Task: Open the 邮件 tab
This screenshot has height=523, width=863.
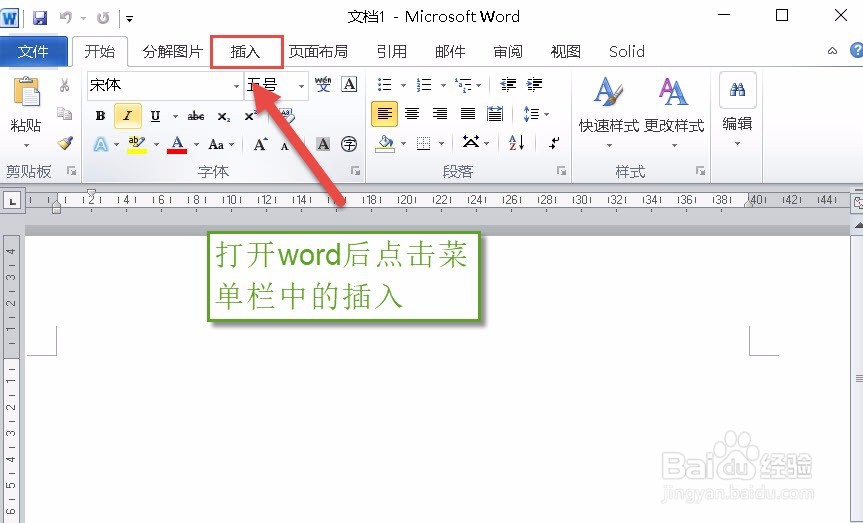Action: click(450, 52)
